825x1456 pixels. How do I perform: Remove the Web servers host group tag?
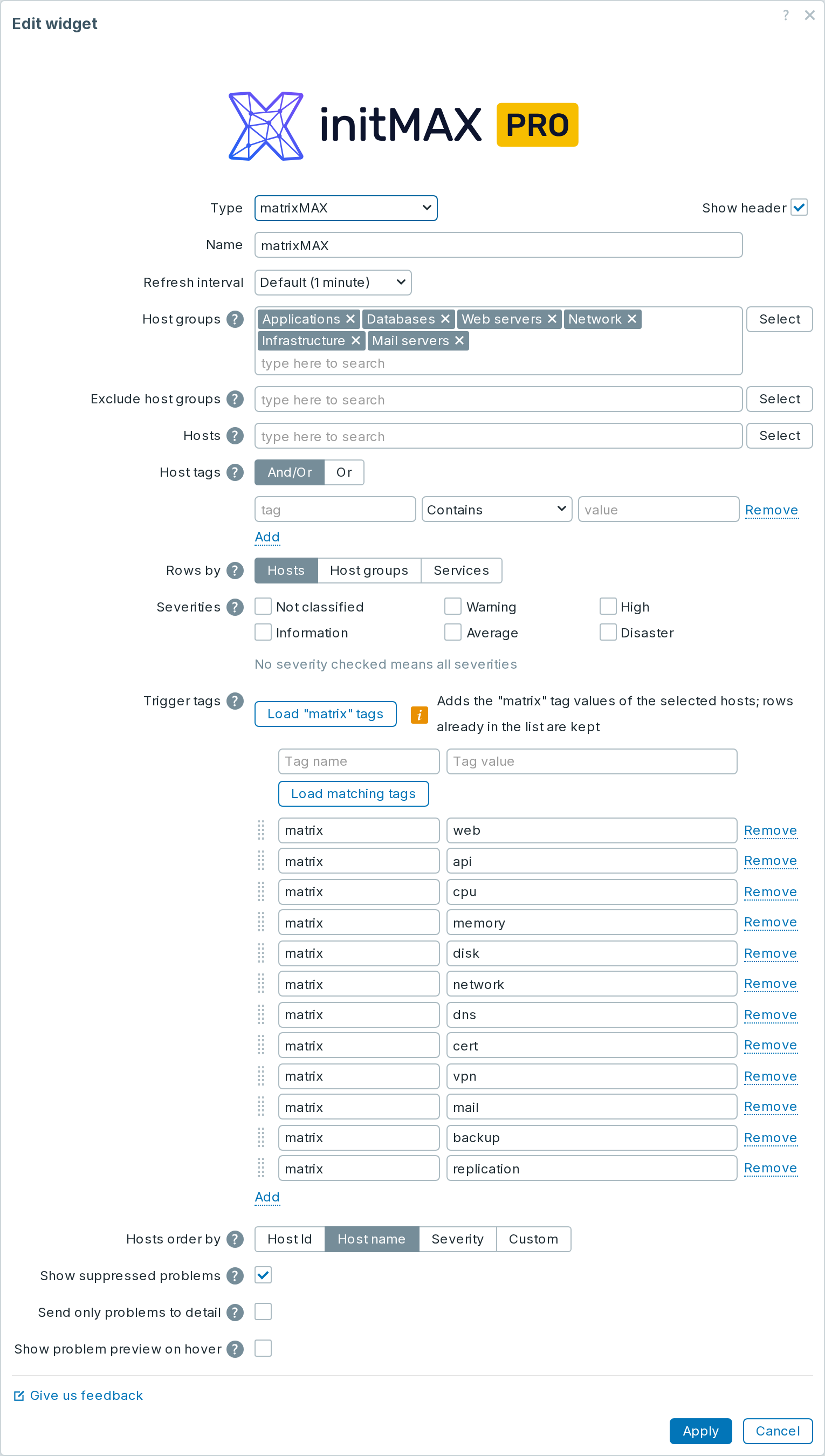[553, 319]
